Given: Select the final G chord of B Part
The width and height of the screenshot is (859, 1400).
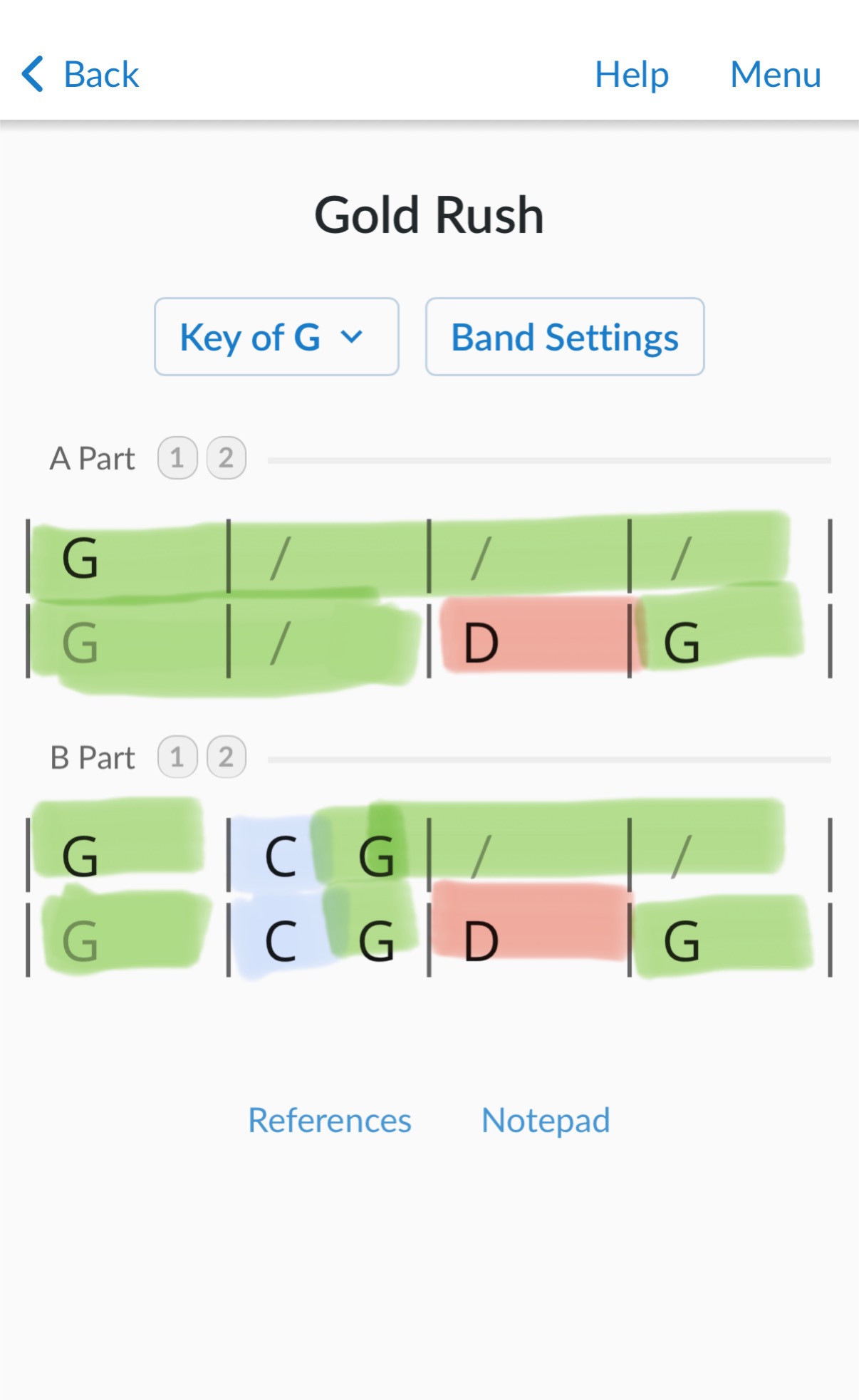Looking at the screenshot, I should pos(682,941).
